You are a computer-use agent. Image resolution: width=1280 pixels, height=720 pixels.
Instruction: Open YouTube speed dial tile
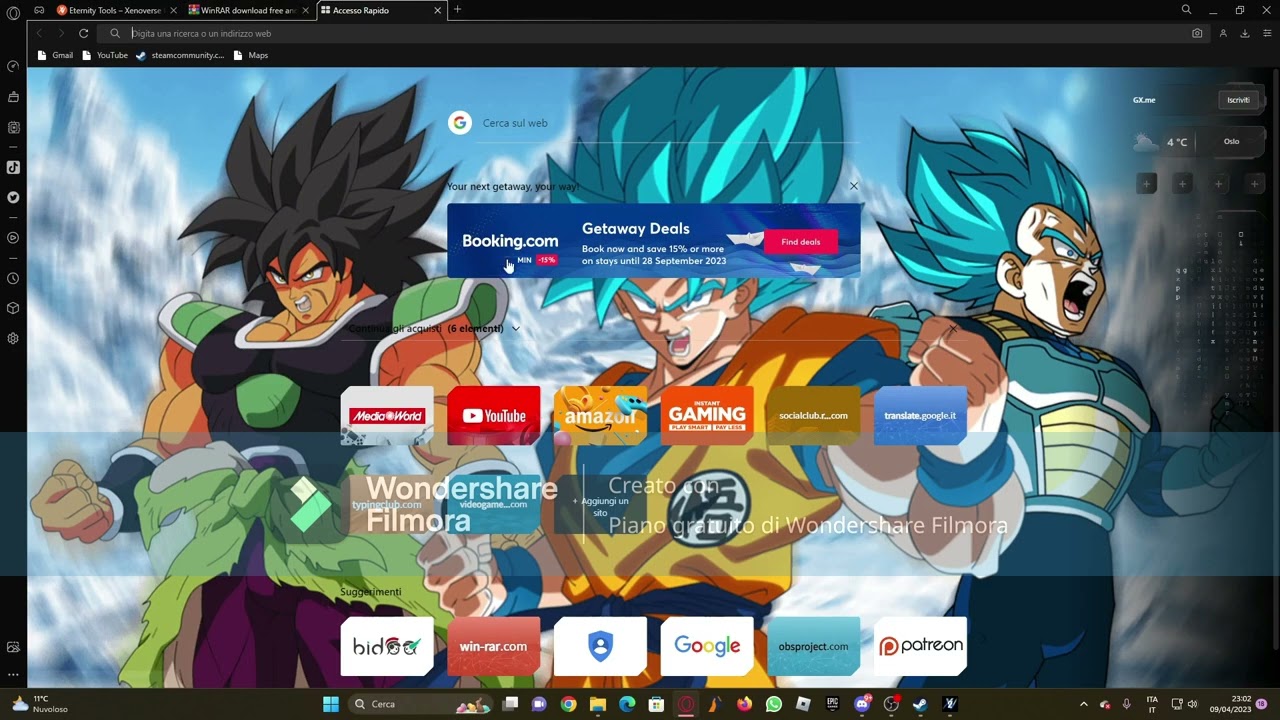point(494,416)
